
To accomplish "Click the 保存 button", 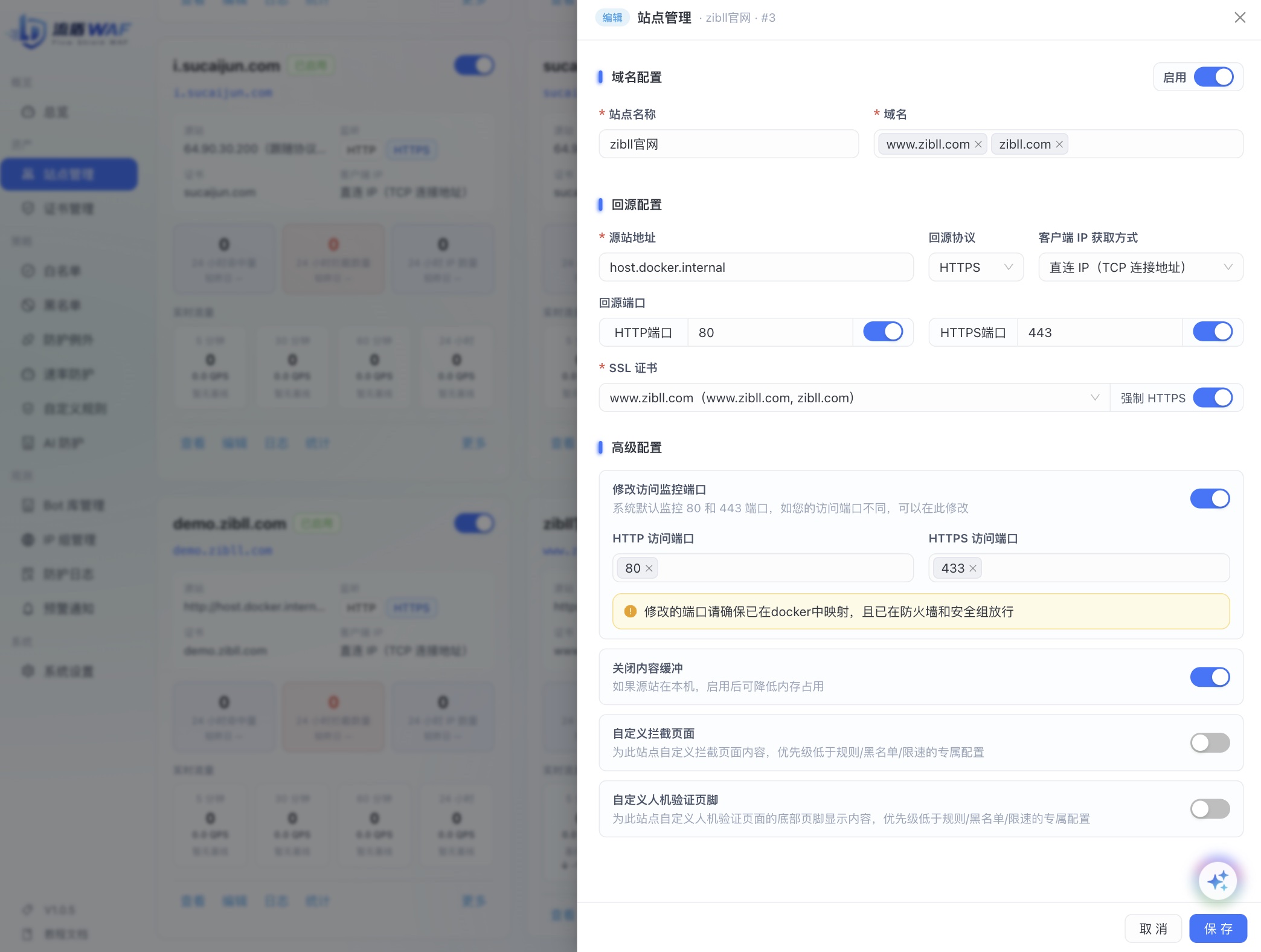I will 1218,928.
